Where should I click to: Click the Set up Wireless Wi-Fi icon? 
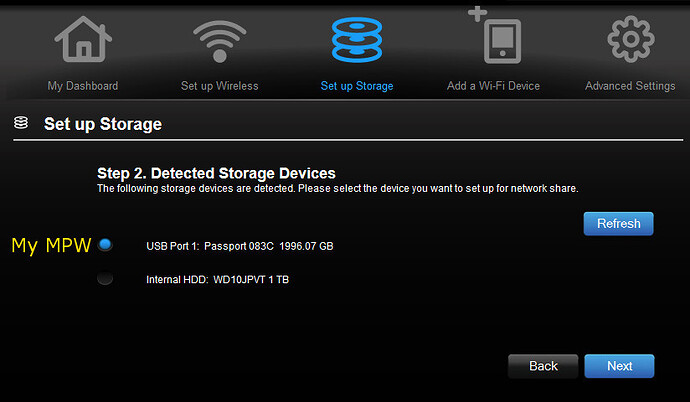coord(219,40)
